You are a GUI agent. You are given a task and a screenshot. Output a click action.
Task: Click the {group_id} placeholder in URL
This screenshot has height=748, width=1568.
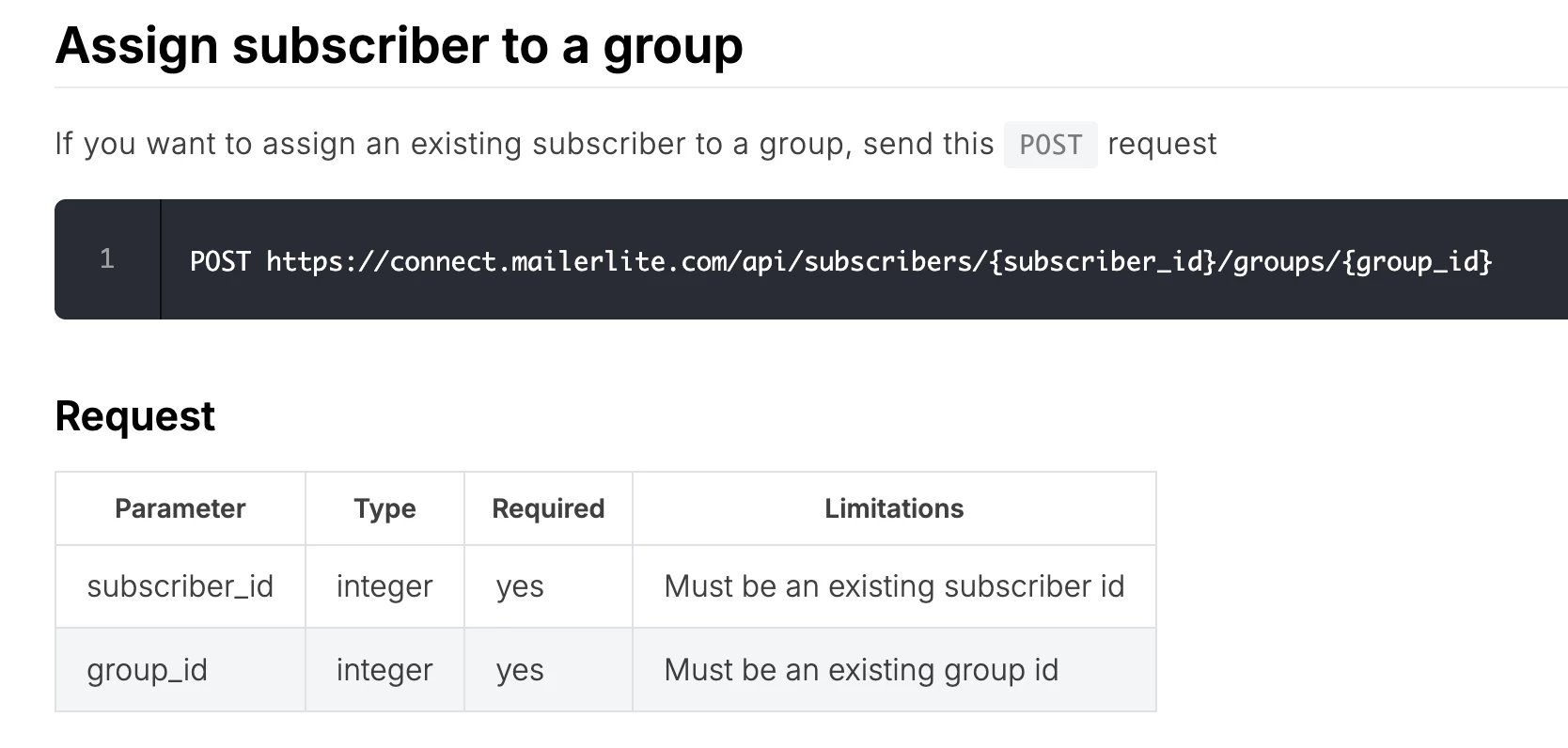pos(1417,260)
